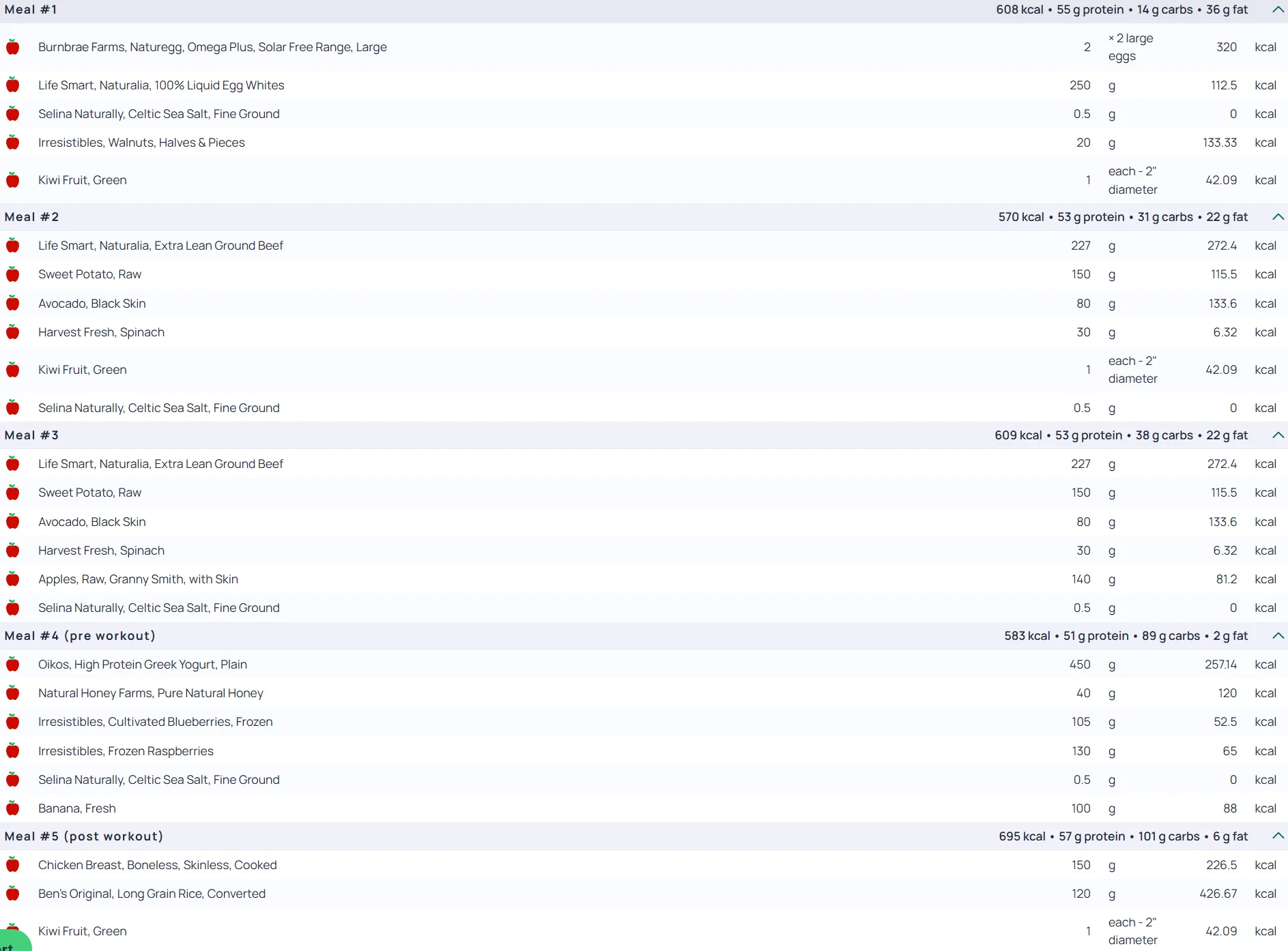
Task: Click apple icon beside Meal #3 Spinach
Action: pyautogui.click(x=12, y=551)
